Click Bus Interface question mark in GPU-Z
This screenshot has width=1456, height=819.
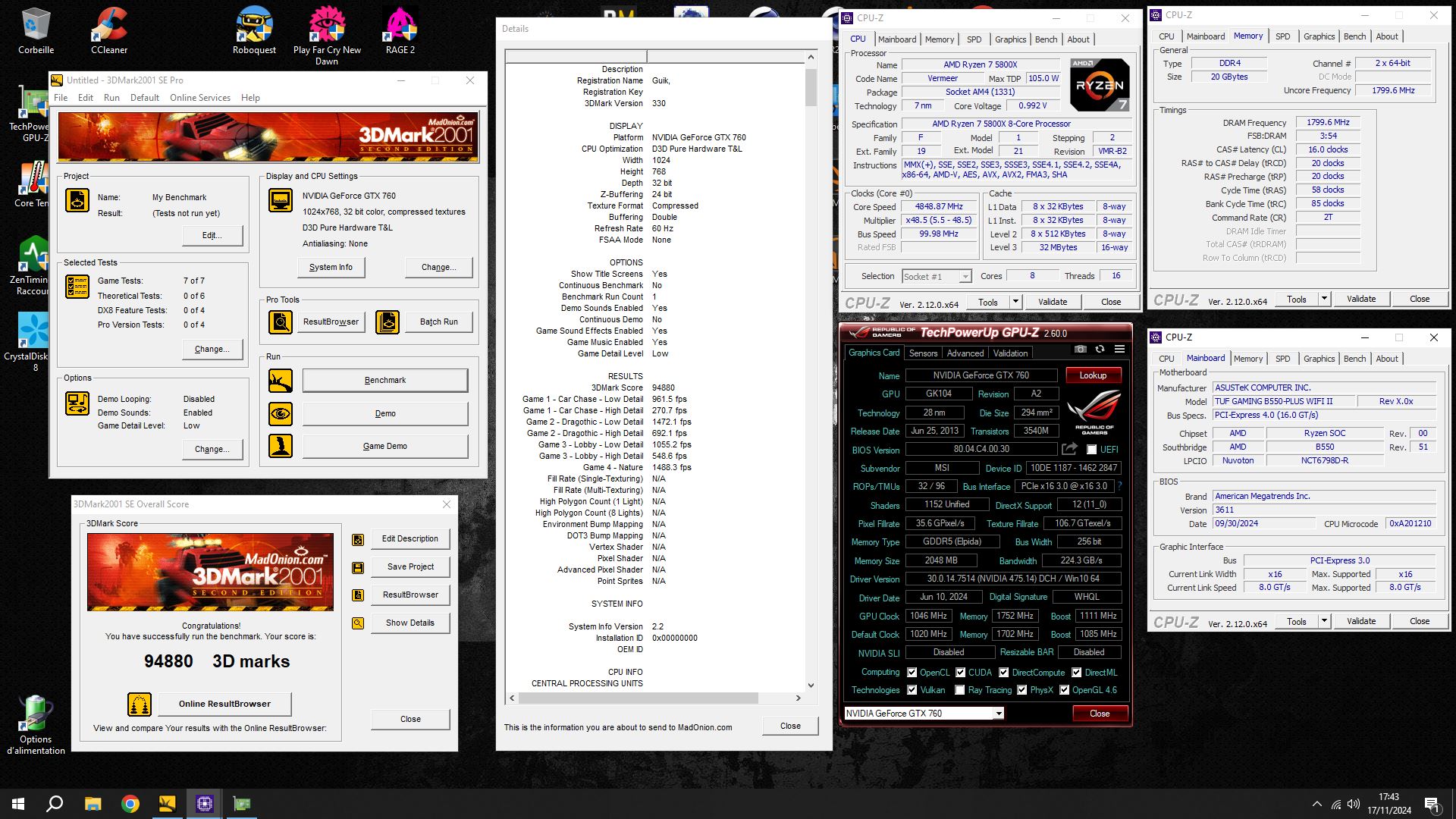click(x=1119, y=486)
